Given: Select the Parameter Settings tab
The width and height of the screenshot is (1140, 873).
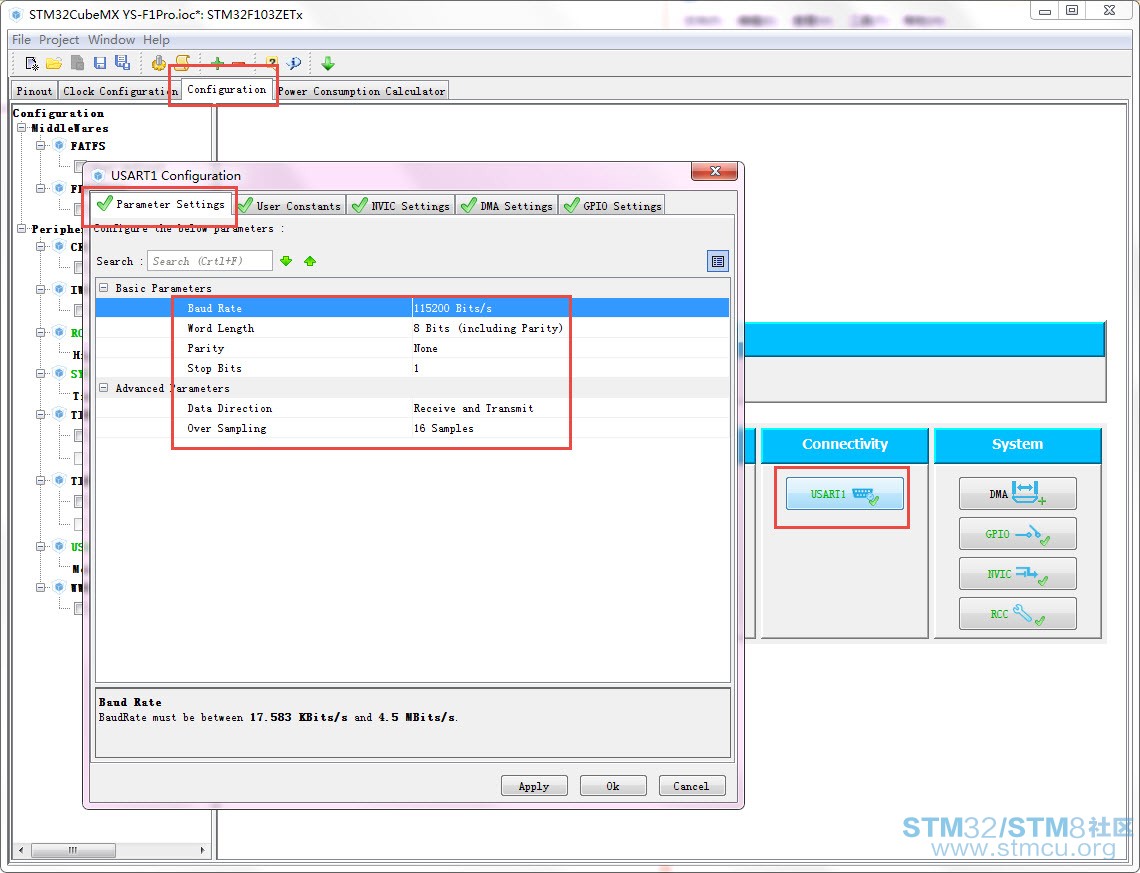Looking at the screenshot, I should click(x=162, y=204).
